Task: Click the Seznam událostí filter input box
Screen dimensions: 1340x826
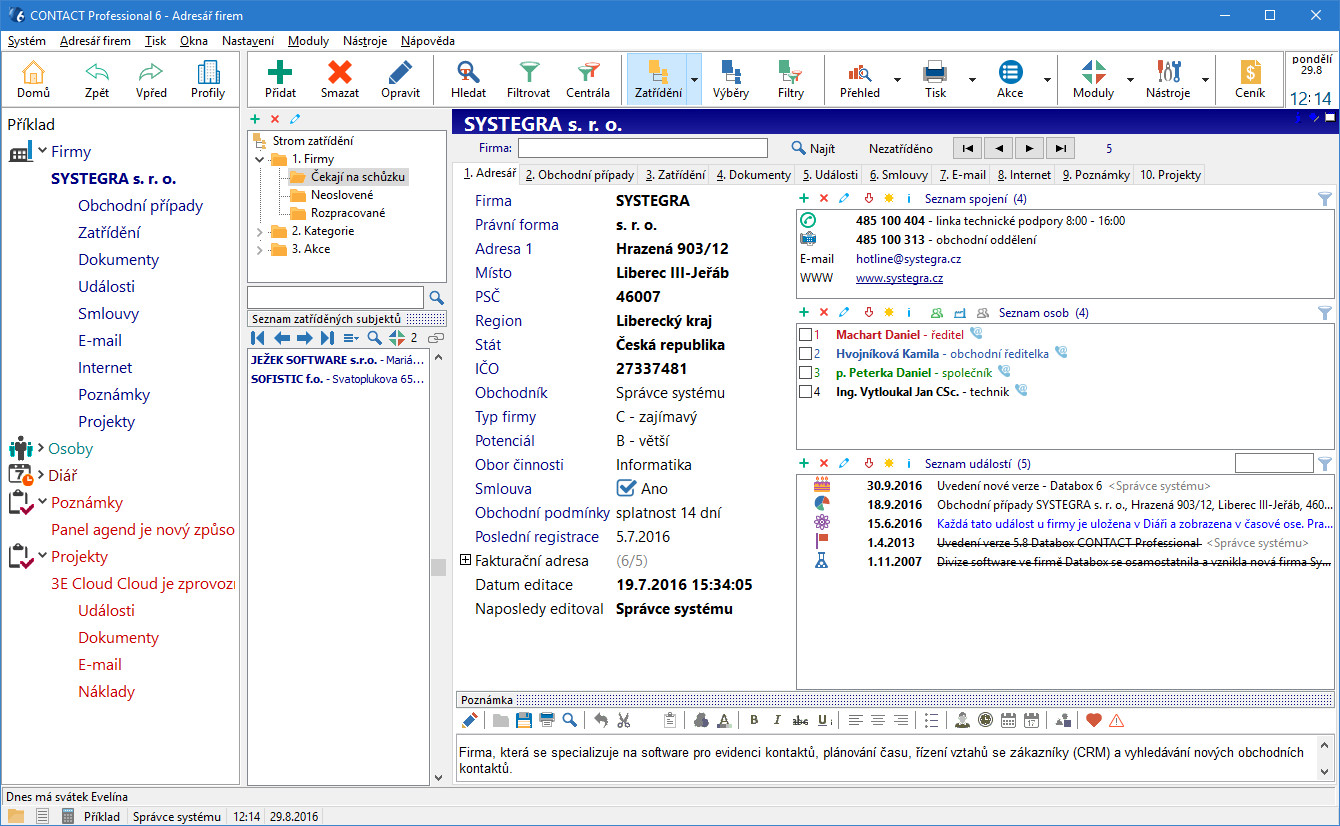Action: [x=1274, y=463]
